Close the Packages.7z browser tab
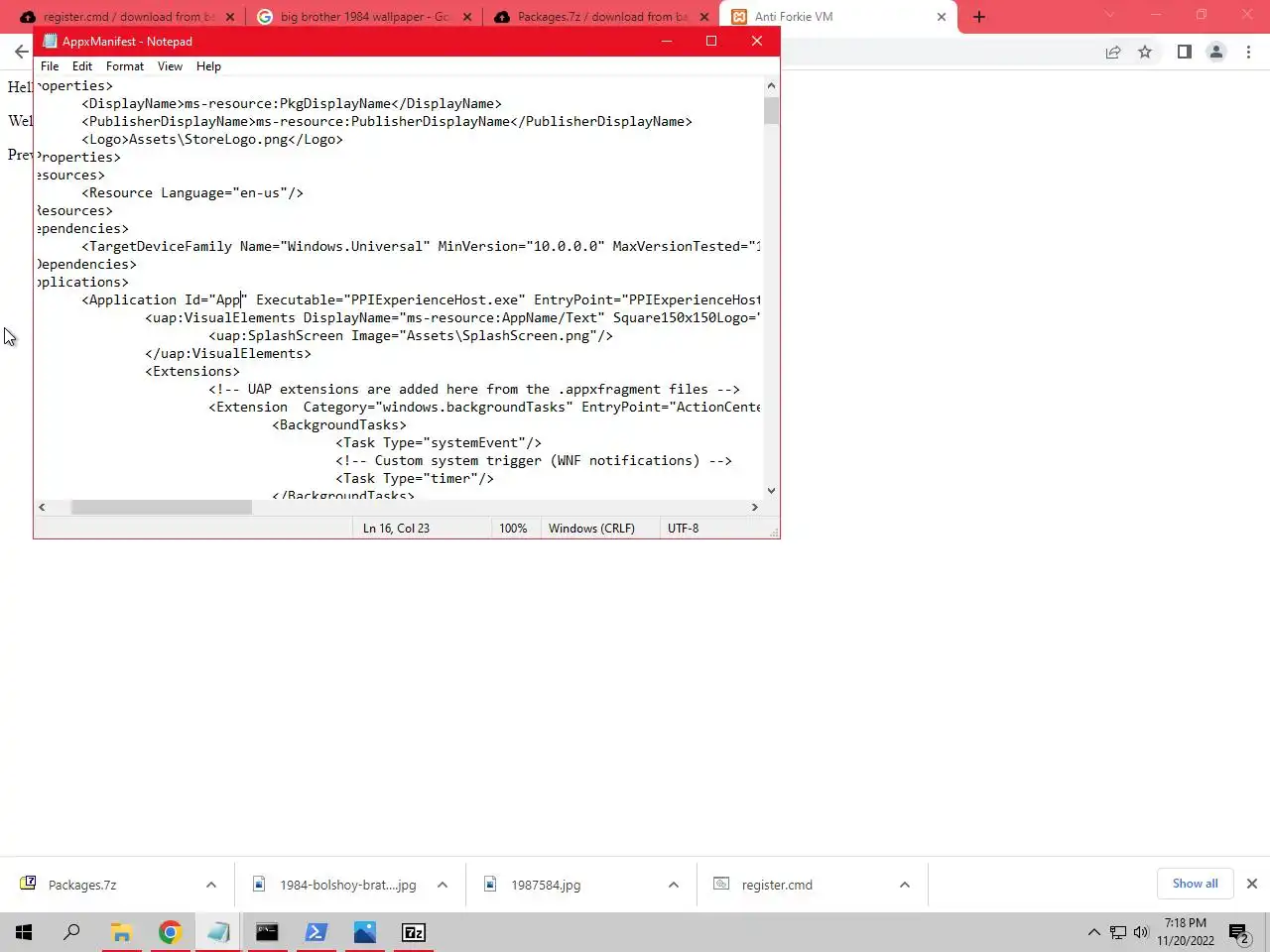 click(704, 17)
